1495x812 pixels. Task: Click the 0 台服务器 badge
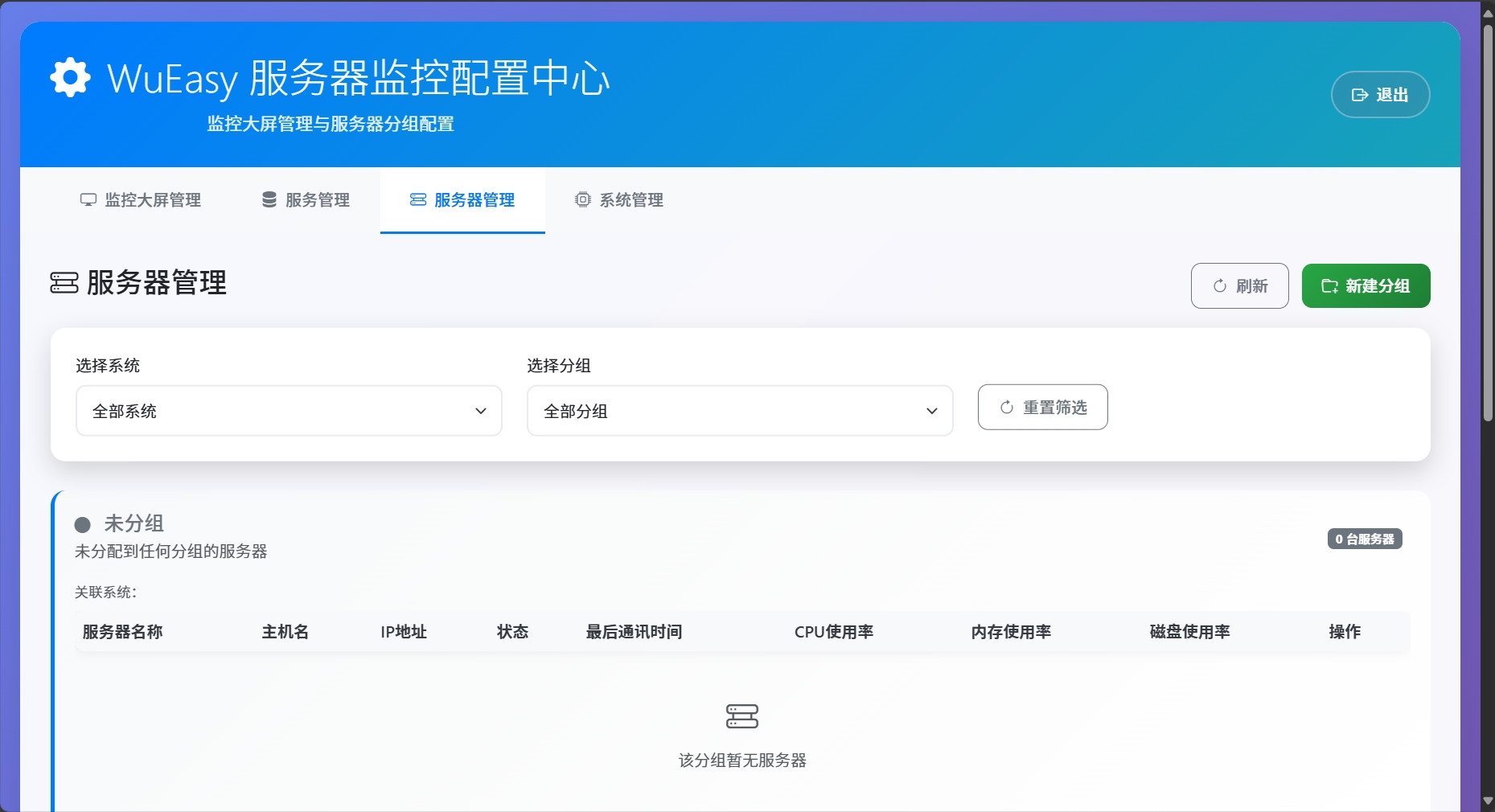[x=1365, y=539]
